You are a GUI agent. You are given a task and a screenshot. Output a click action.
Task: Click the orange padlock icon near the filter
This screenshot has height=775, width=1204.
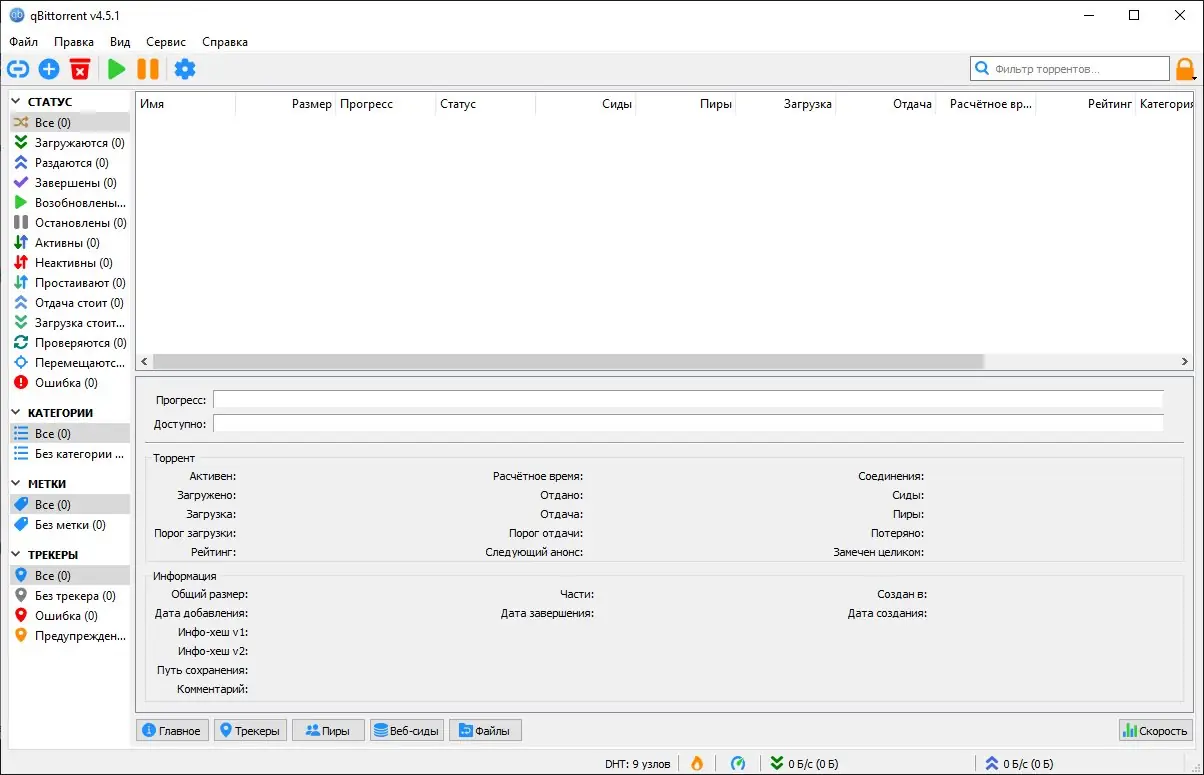click(1185, 68)
